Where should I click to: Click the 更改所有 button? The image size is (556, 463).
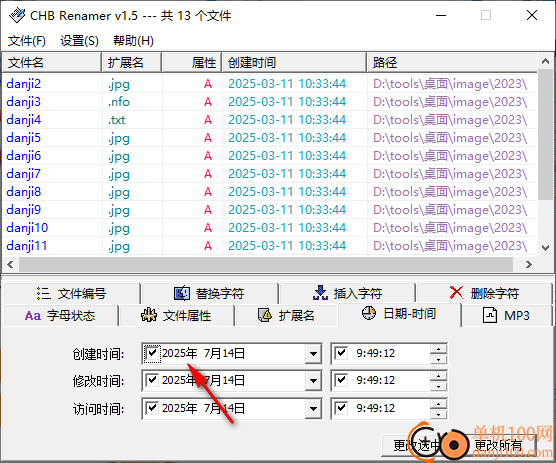(x=498, y=445)
